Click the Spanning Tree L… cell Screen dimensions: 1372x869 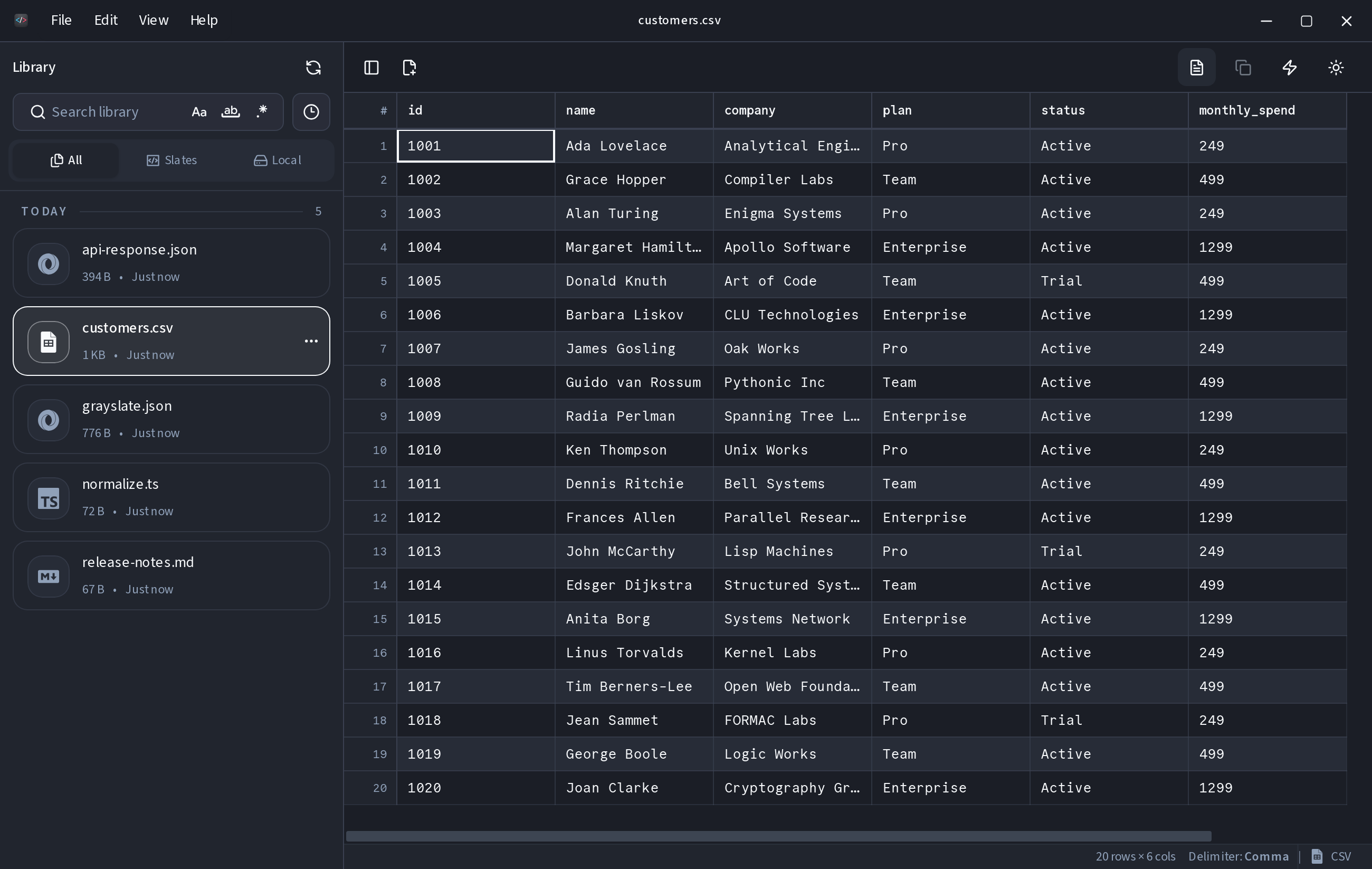pyautogui.click(x=793, y=416)
